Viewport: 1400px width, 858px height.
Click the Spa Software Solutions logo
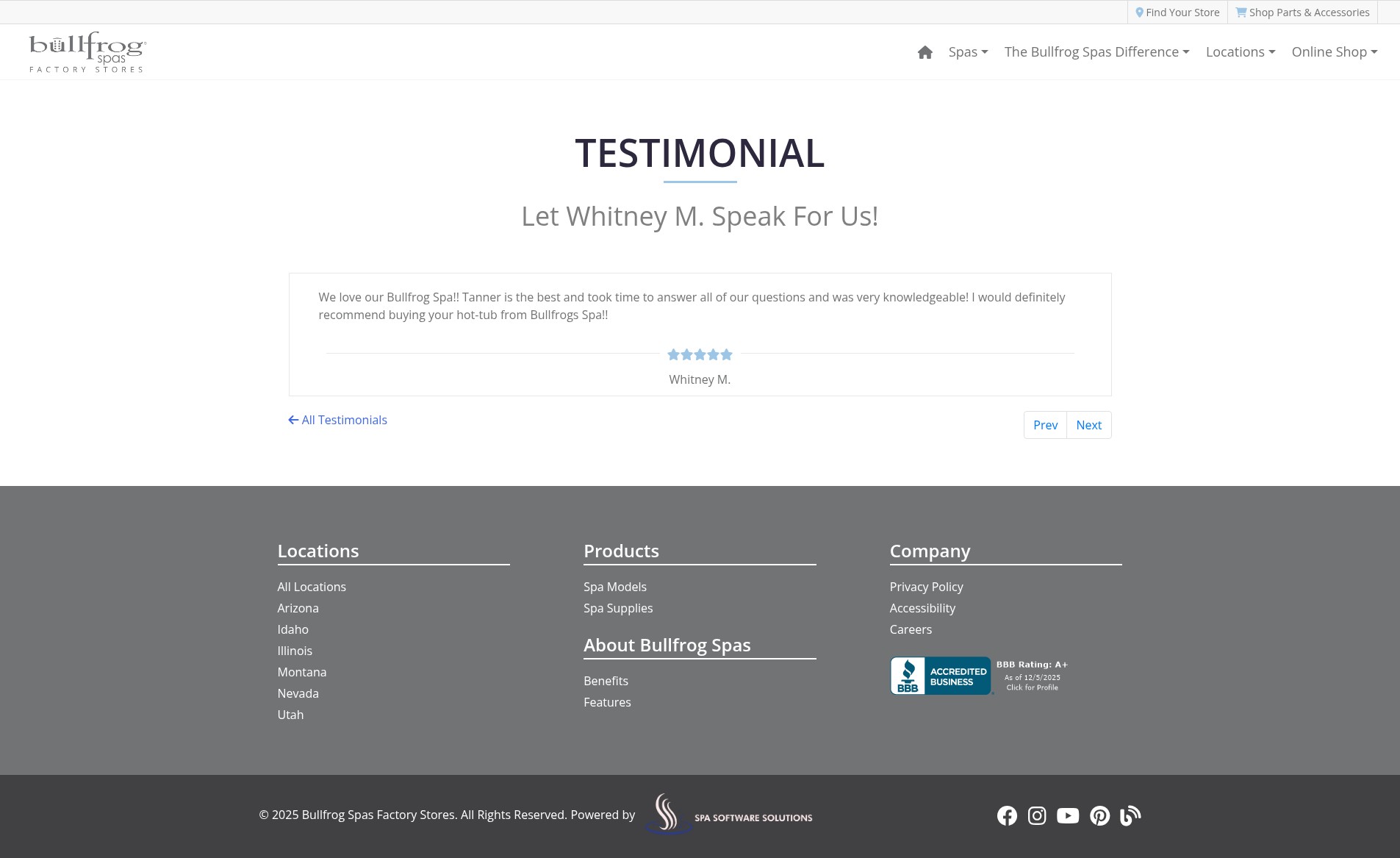729,814
